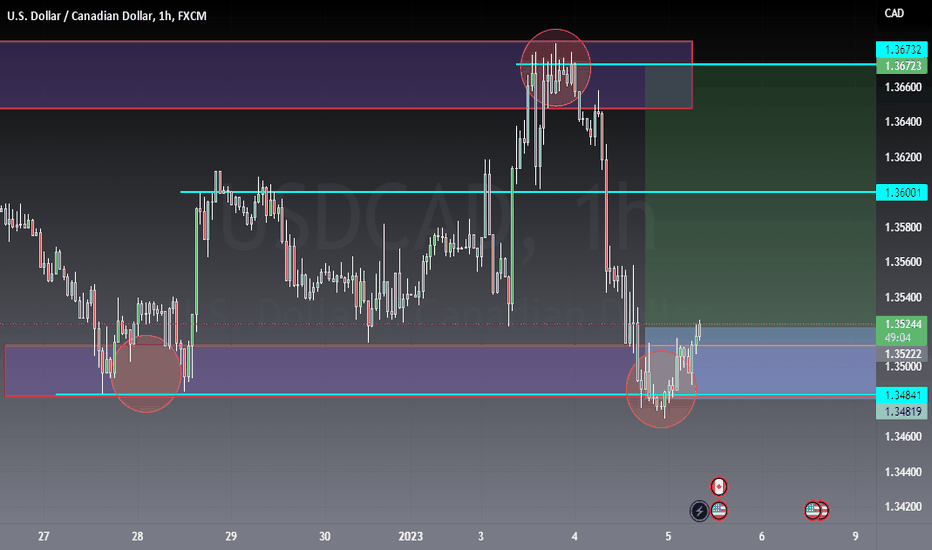Click date label 29 on time axis

[x=231, y=536]
